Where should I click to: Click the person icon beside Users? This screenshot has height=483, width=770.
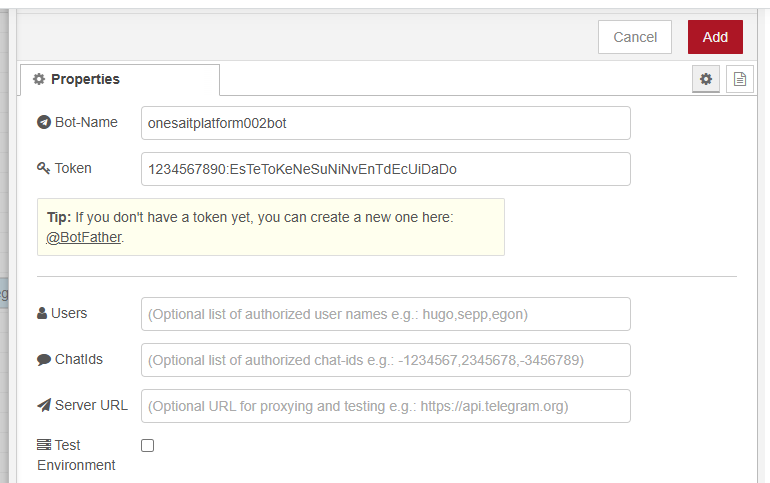tap(43, 314)
